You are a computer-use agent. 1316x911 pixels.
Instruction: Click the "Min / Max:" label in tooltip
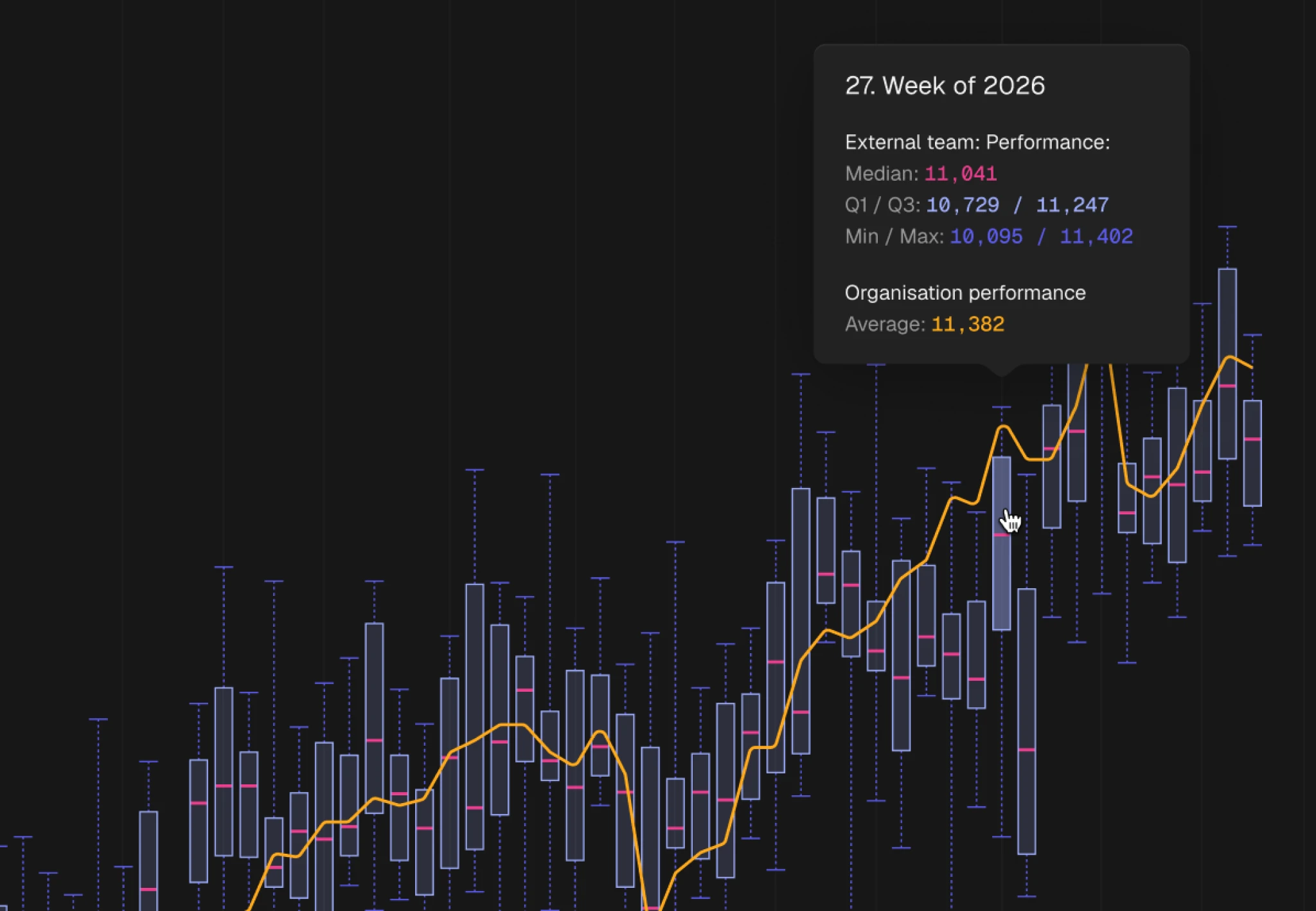pyautogui.click(x=894, y=237)
